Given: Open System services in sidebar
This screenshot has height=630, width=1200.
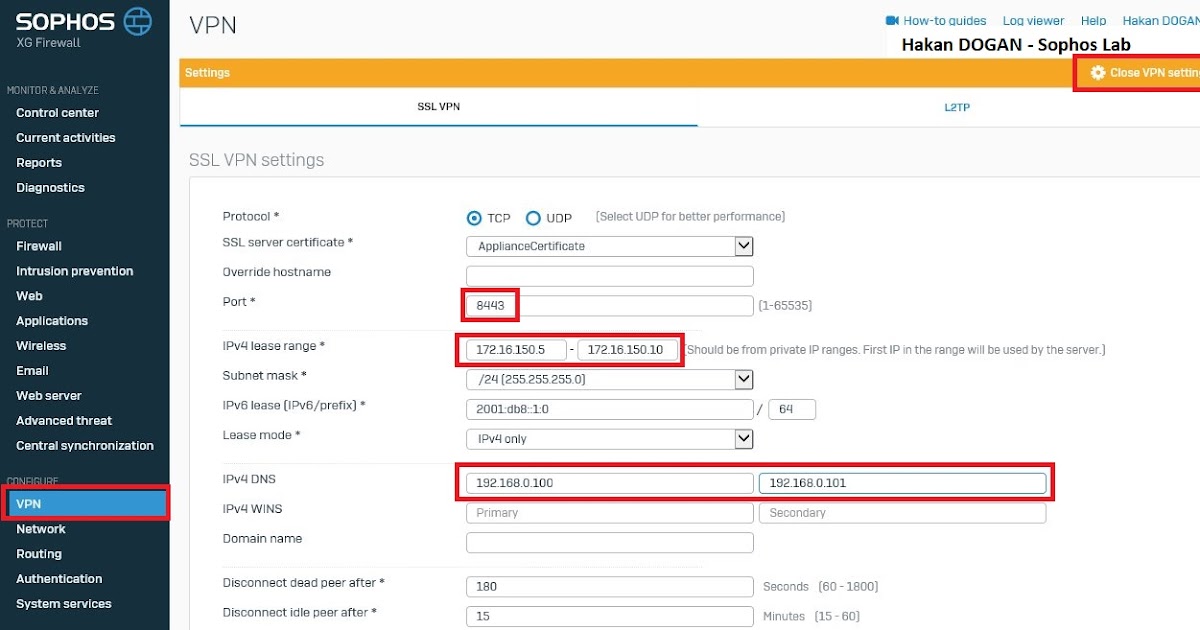Looking at the screenshot, I should click(x=64, y=604).
